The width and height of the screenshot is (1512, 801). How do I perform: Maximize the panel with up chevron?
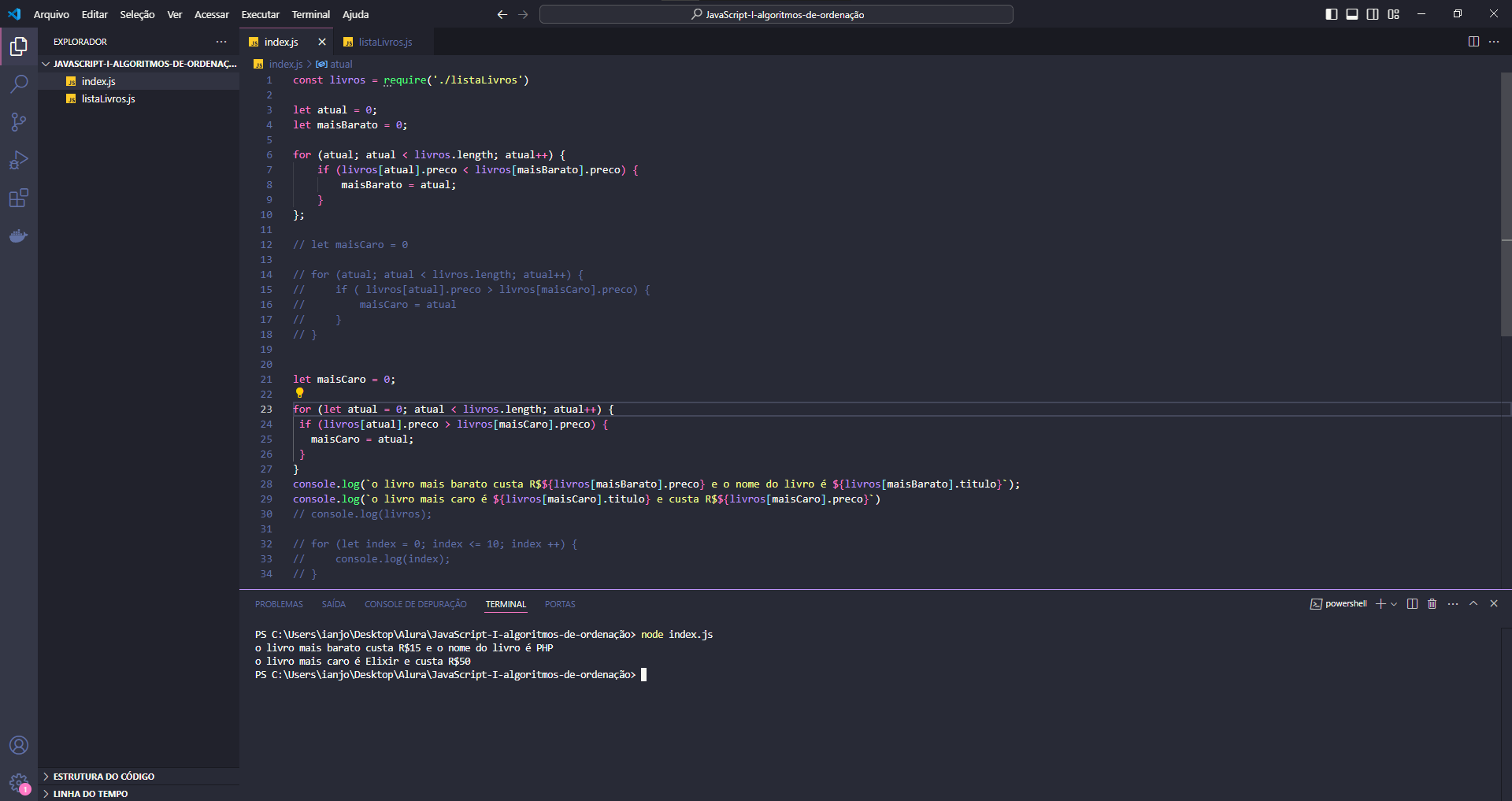click(x=1473, y=604)
